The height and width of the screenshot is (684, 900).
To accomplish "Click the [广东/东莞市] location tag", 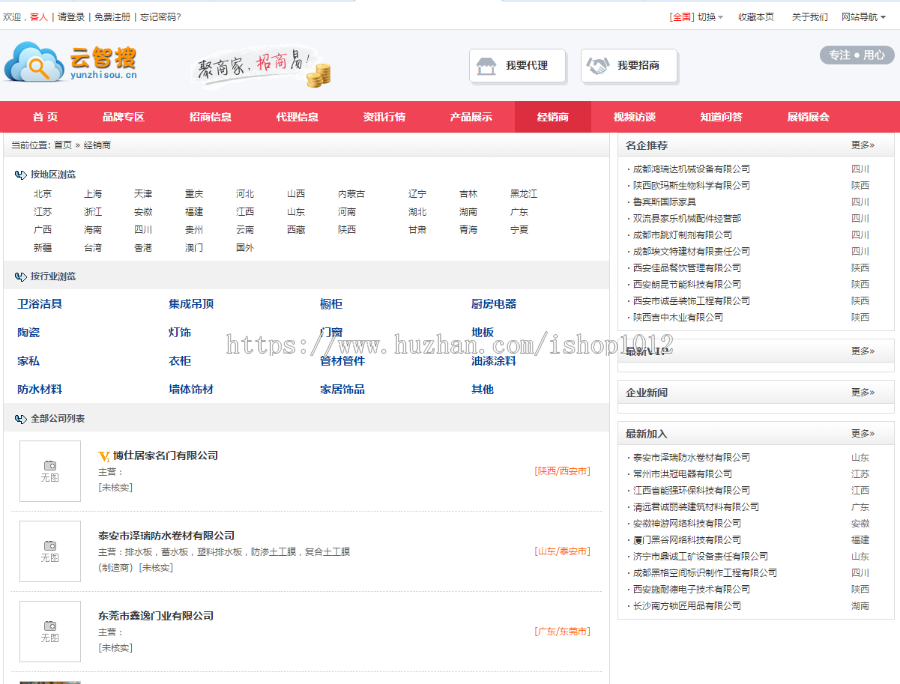I will pyautogui.click(x=562, y=632).
